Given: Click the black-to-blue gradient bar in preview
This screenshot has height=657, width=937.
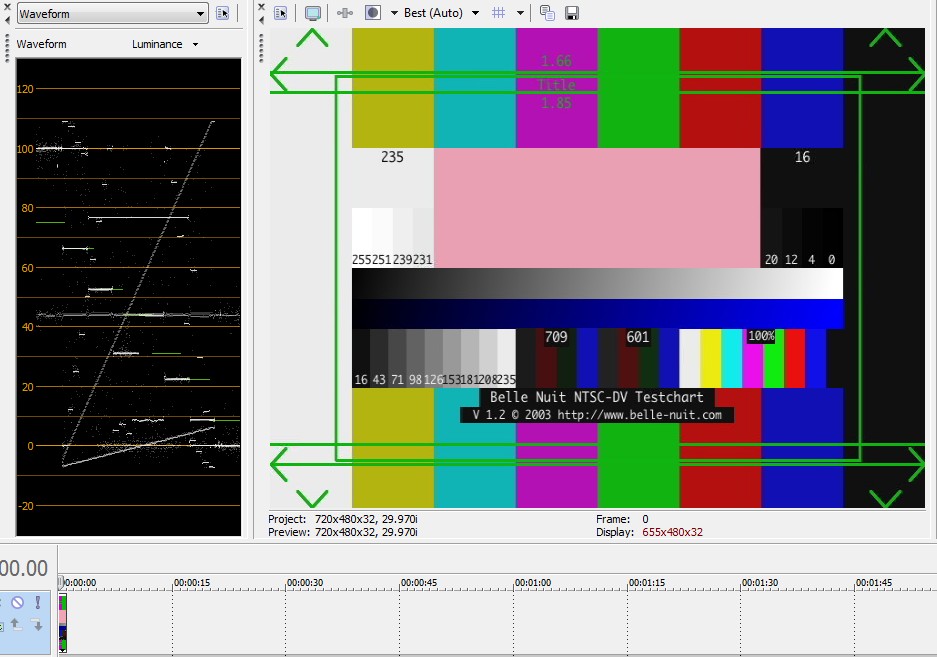Looking at the screenshot, I should 597,314.
